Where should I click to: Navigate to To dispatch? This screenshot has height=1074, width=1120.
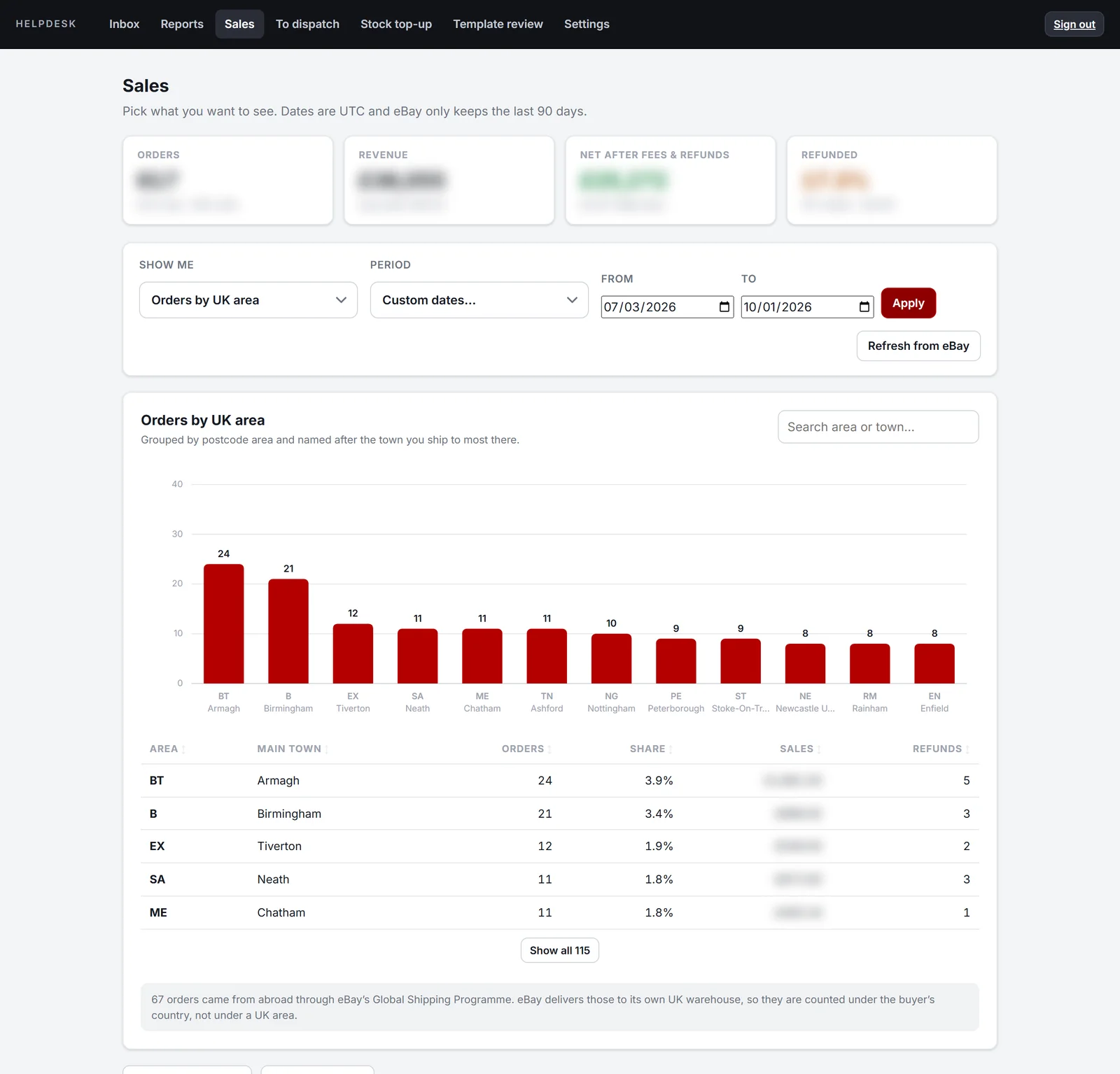pos(307,24)
